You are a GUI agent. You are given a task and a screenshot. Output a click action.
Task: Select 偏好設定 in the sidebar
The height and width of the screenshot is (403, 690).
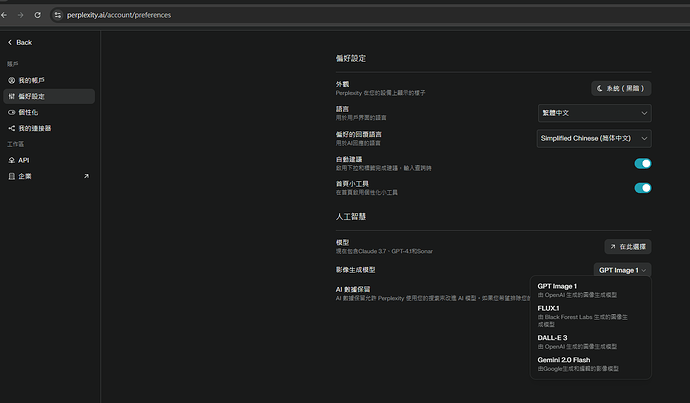tap(48, 96)
